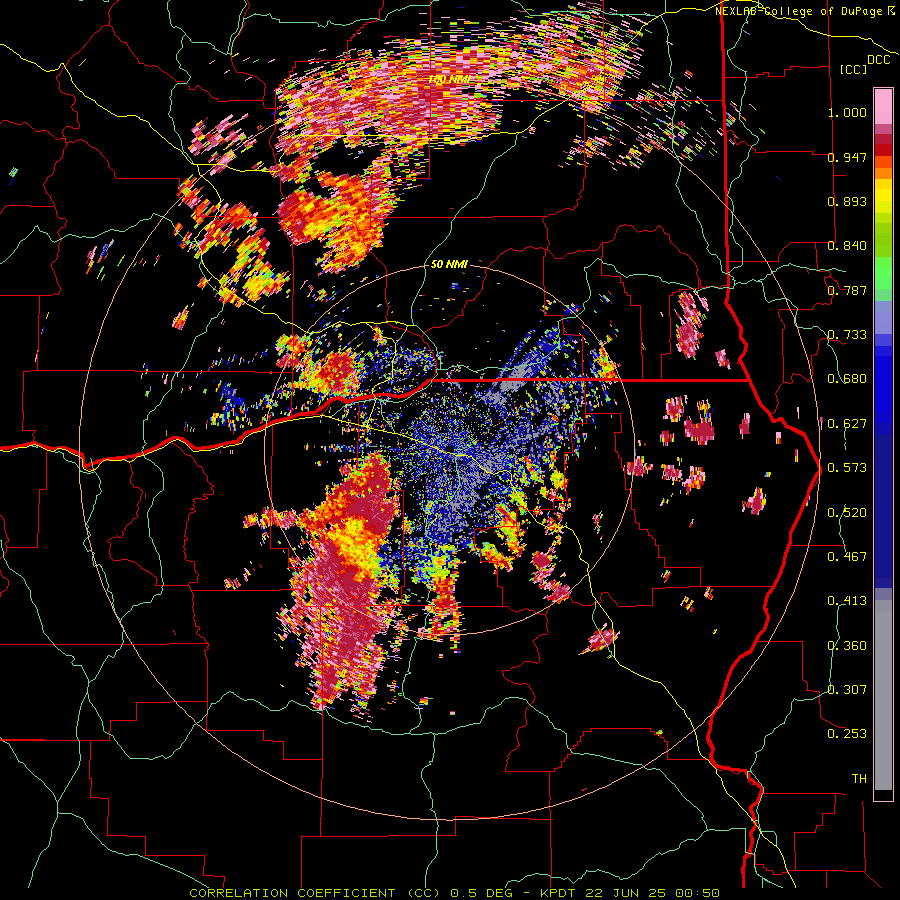Viewport: 900px width, 900px height.
Task: Click the DCC label above color scale
Action: pyautogui.click(x=878, y=60)
